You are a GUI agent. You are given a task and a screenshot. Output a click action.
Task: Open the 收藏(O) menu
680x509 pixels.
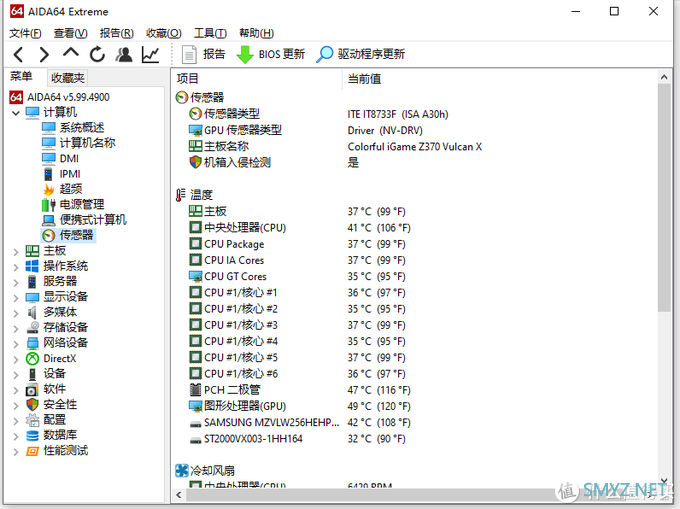point(163,33)
